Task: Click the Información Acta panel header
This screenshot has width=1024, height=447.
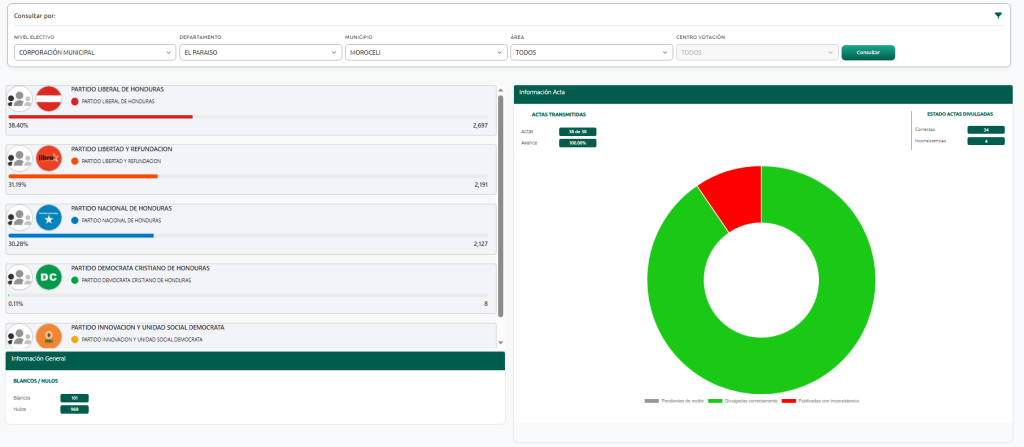Action: (762, 93)
